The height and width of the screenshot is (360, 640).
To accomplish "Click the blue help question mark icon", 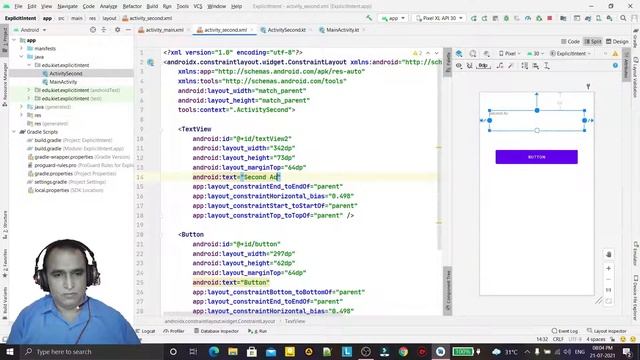I will [615, 66].
